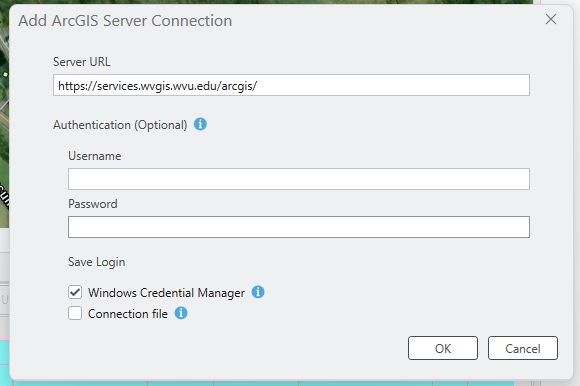Click the Windows Credential Manager label text

[166, 293]
